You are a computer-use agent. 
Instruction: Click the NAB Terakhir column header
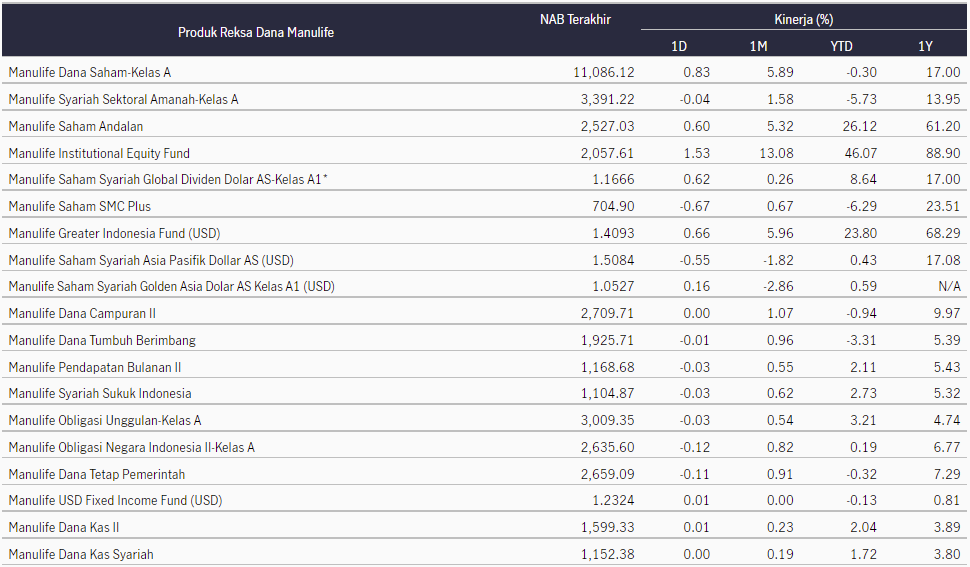tap(575, 20)
